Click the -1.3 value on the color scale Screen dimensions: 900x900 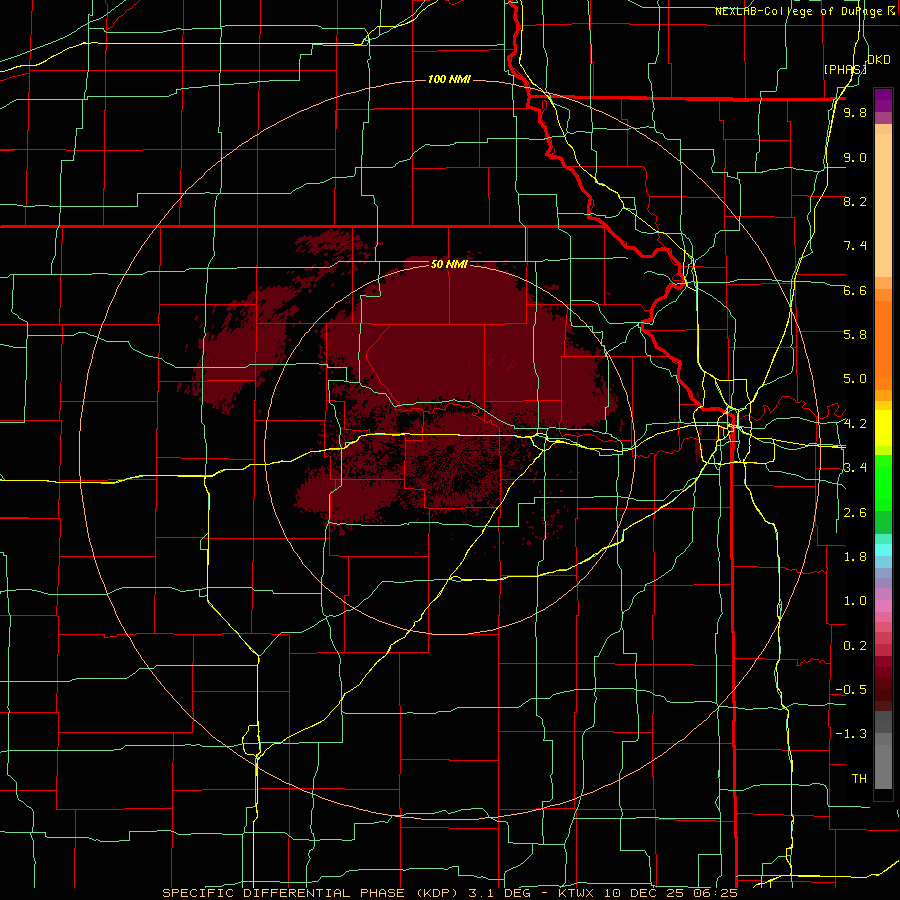tap(851, 734)
